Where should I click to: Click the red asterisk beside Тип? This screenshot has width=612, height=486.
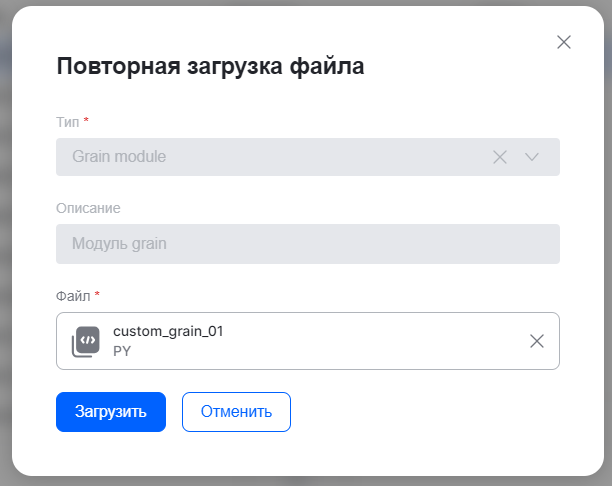click(x=86, y=121)
